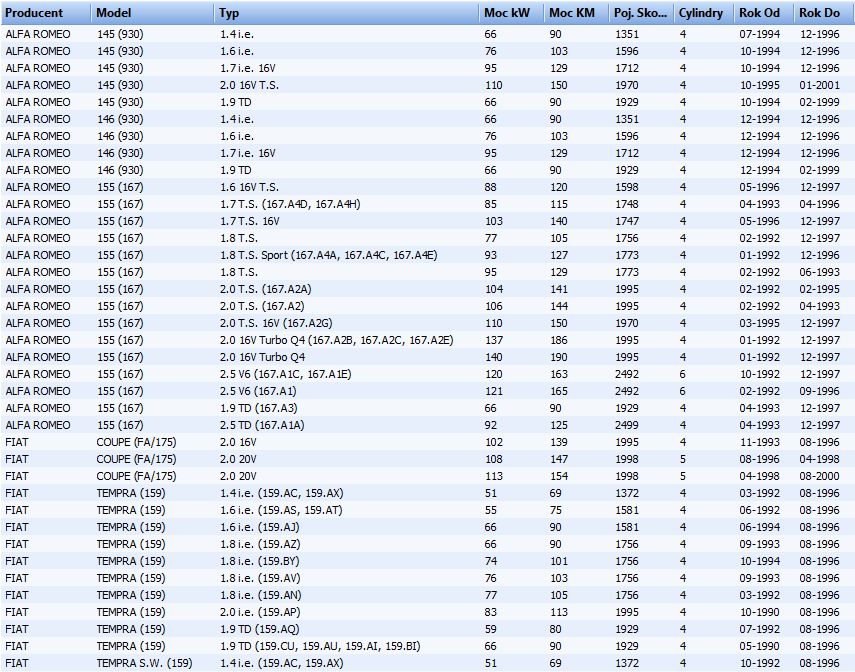
Task: Click 2.0 16V Turbo Q4 (167.A2B, 167.A2C, 167.A2E)
Action: pos(336,340)
